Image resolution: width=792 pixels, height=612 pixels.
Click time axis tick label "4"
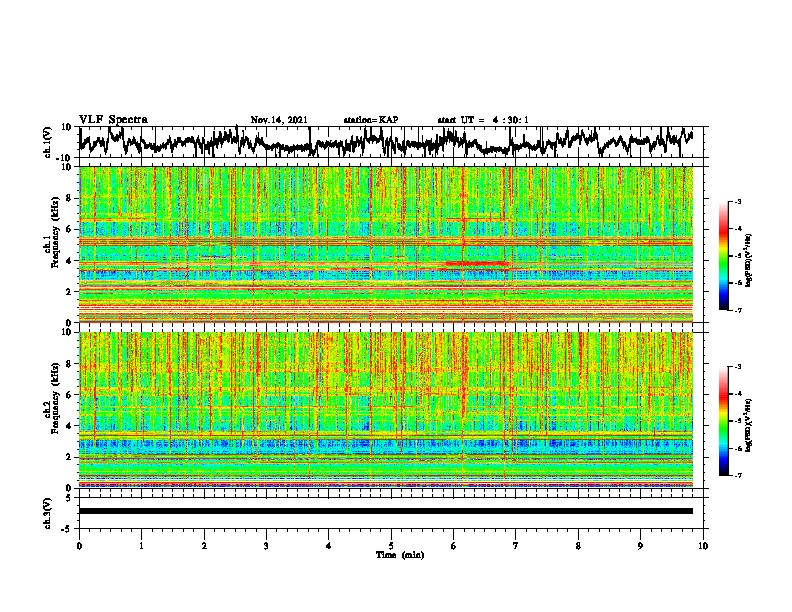point(329,546)
